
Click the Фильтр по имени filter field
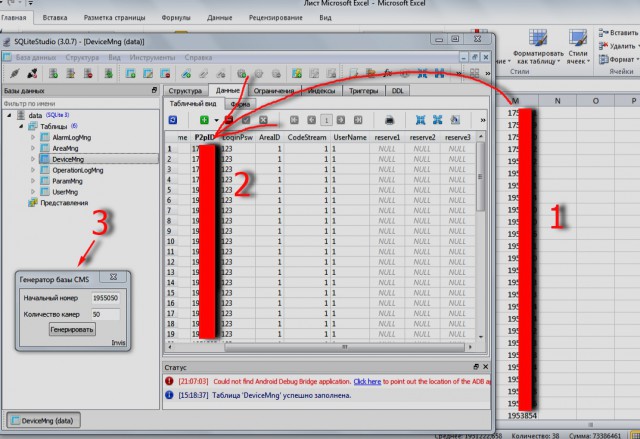[x=80, y=104]
